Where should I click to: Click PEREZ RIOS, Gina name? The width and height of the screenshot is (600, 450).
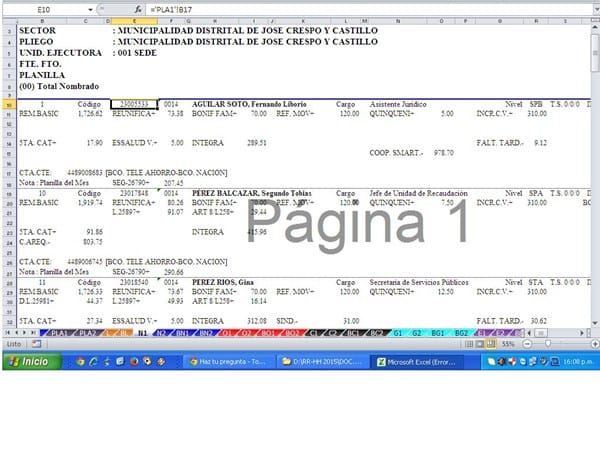[223, 282]
